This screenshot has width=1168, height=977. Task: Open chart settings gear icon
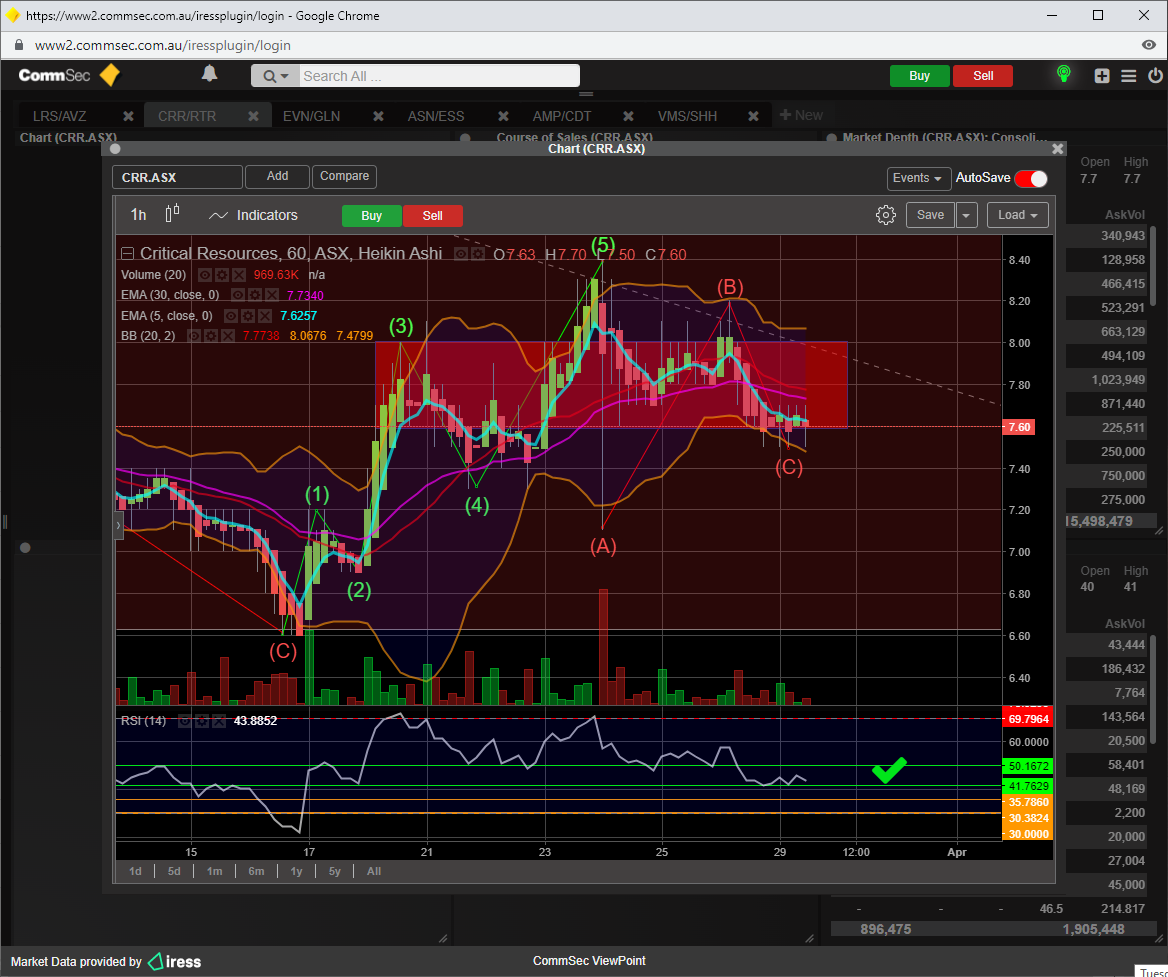[885, 215]
